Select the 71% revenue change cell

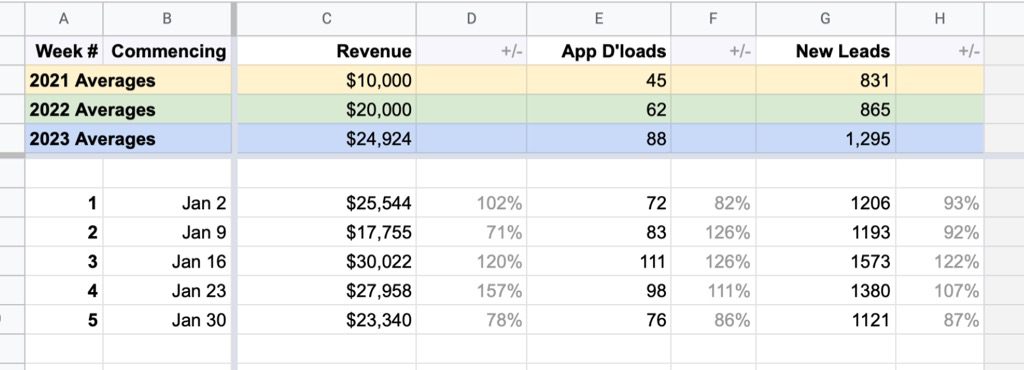pyautogui.click(x=472, y=232)
